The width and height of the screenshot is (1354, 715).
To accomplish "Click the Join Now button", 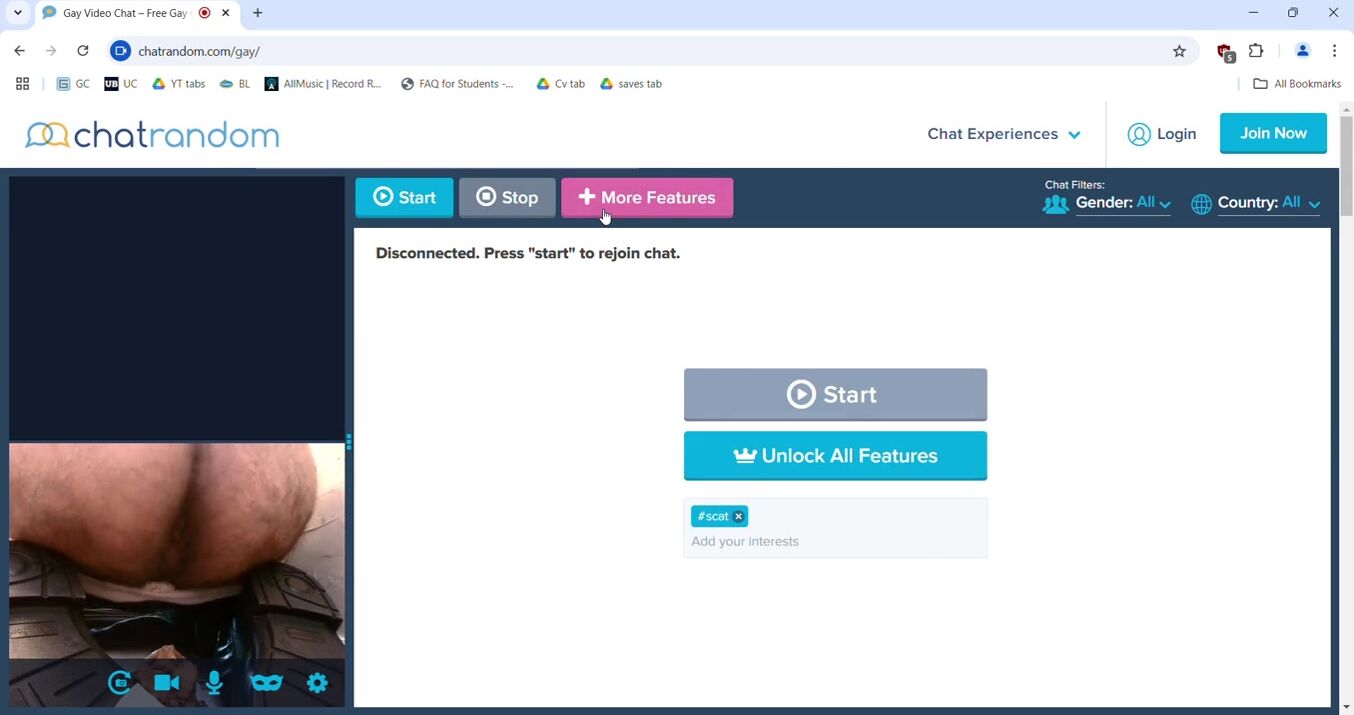I will pyautogui.click(x=1272, y=133).
